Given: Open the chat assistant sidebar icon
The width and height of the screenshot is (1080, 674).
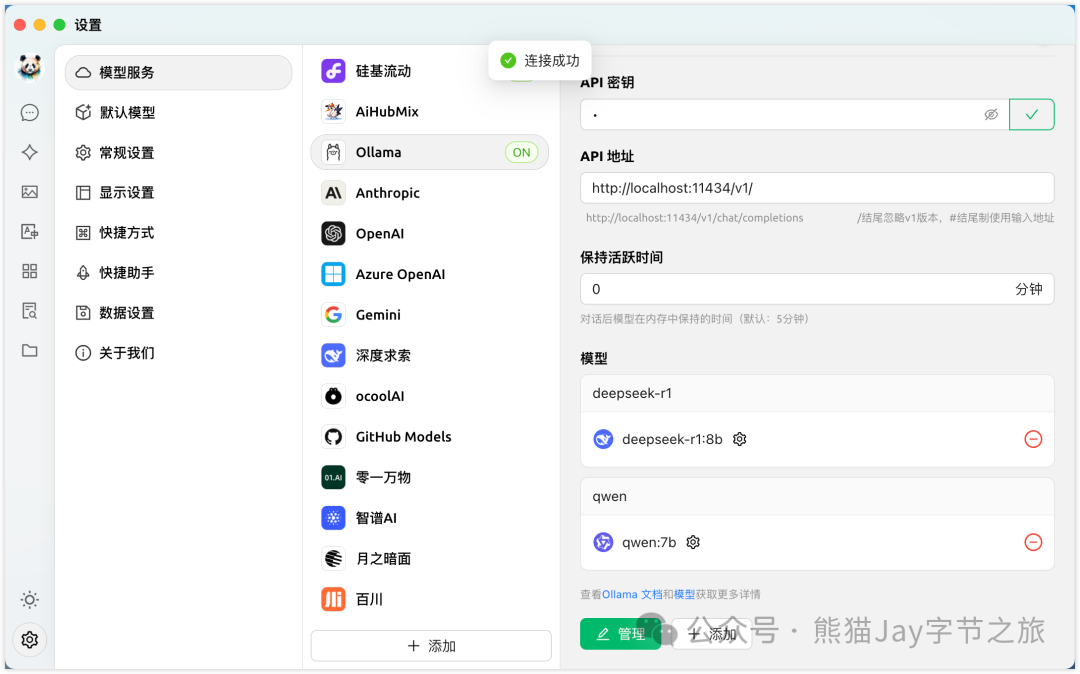Looking at the screenshot, I should 30,112.
